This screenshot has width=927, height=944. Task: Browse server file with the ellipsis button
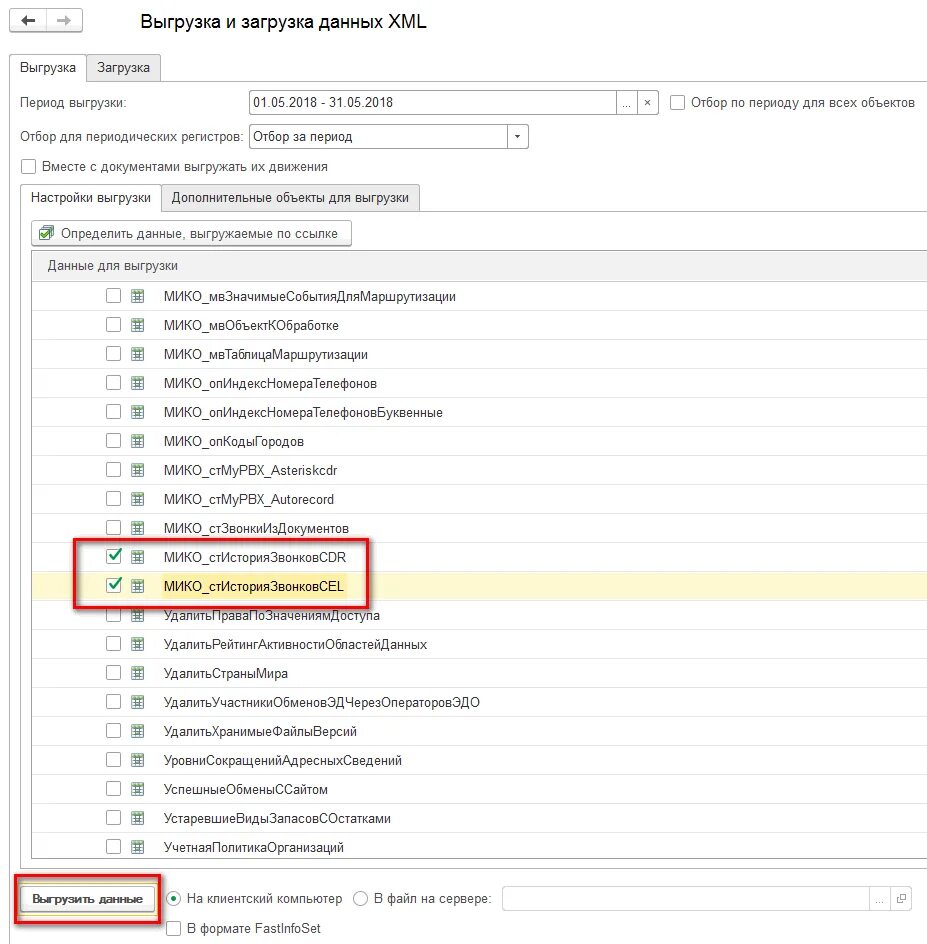click(879, 899)
